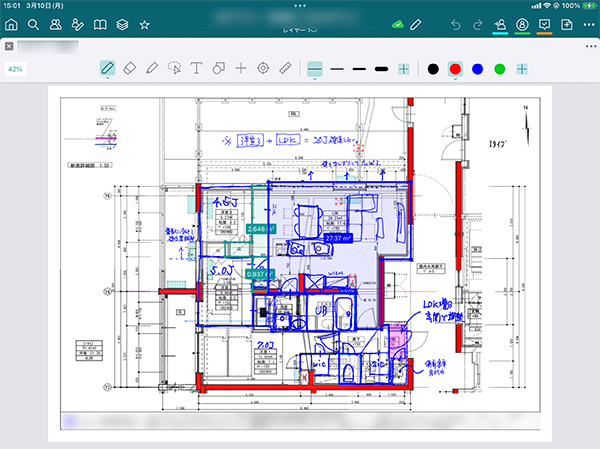
Task: Select the thickest line width
Action: (381, 69)
